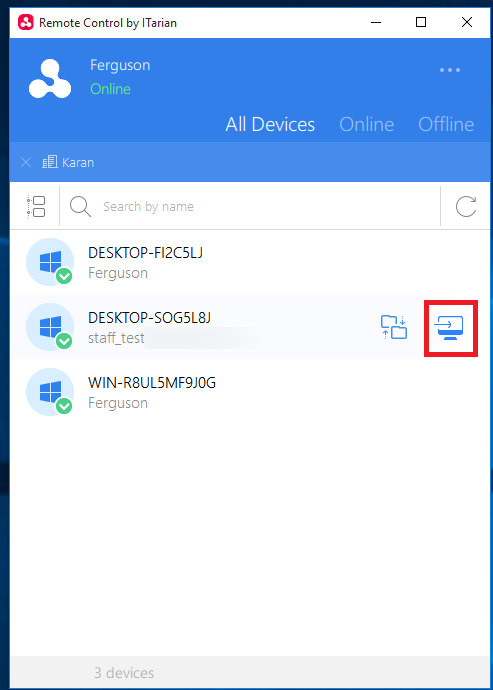Click the ITarian profile logo
Viewport: 493px width, 690px height.
(50, 78)
